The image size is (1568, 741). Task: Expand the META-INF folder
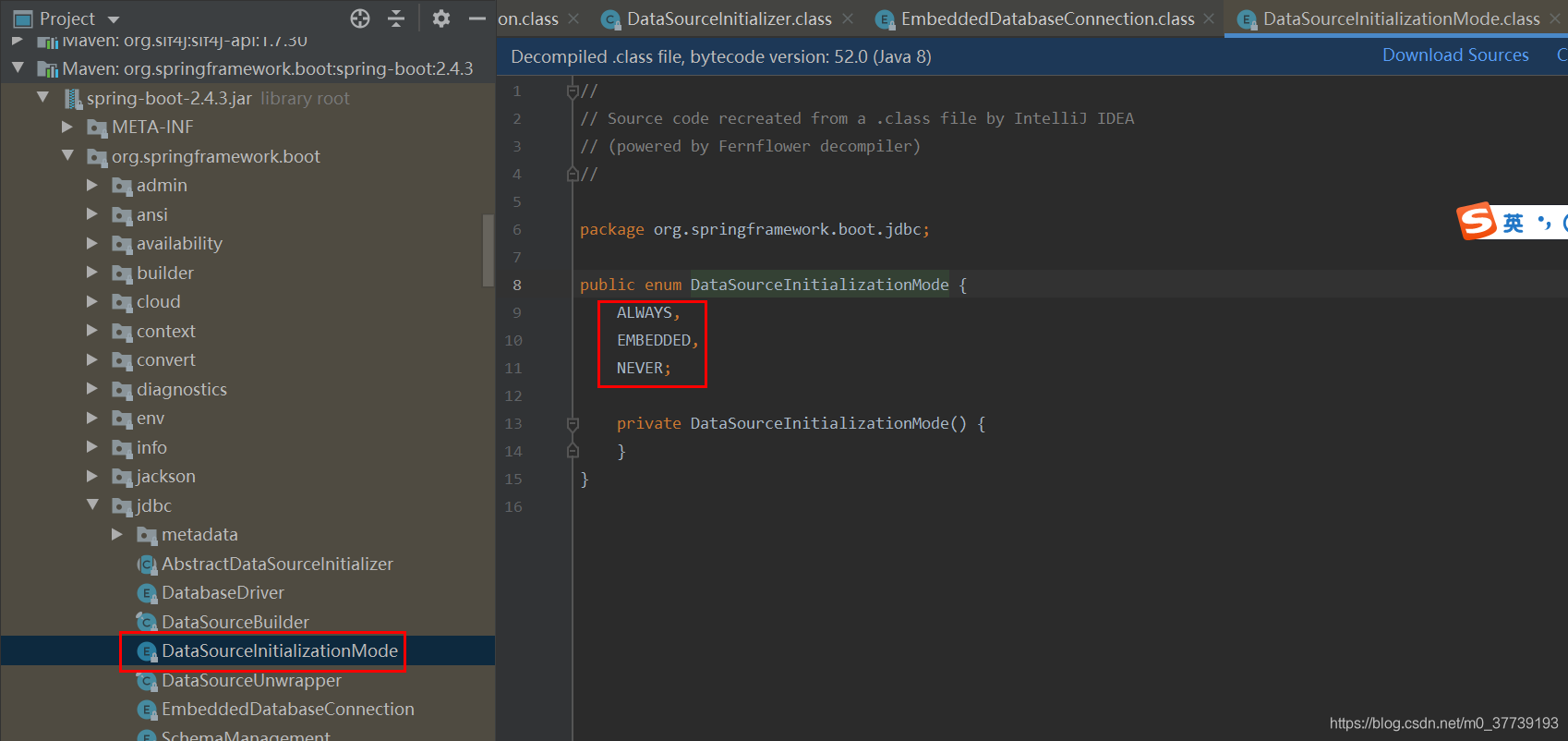[67, 127]
